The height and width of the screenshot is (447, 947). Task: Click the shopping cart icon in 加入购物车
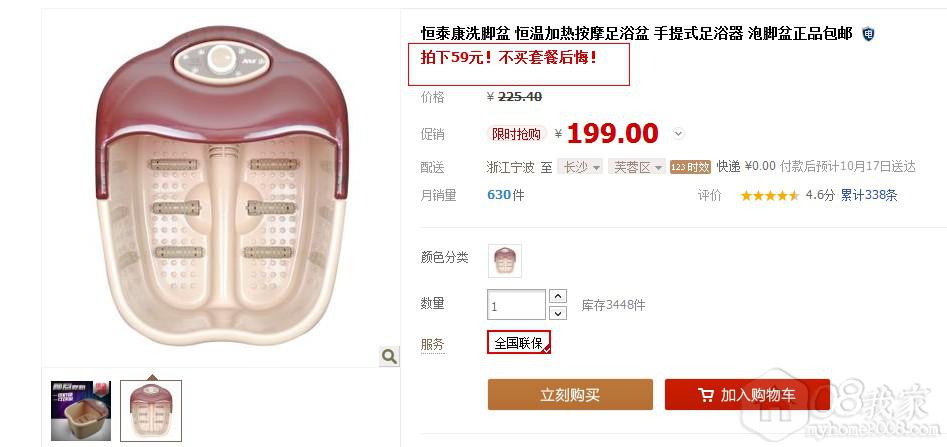pyautogui.click(x=705, y=395)
